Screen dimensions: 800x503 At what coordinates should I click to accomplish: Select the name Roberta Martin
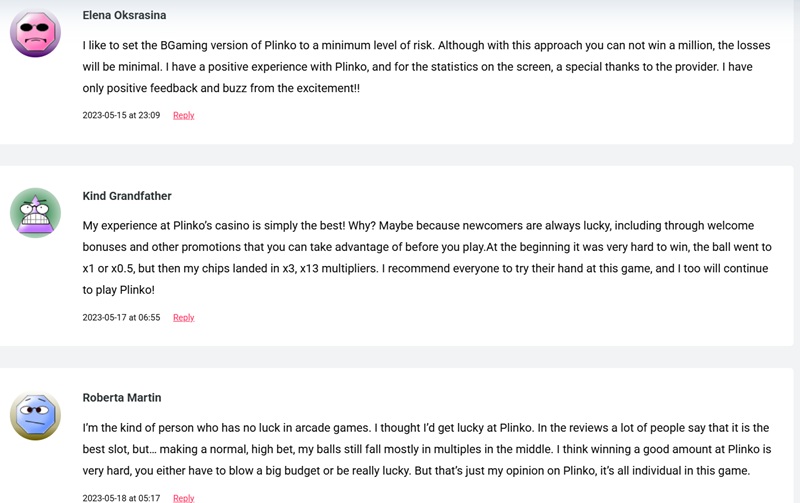point(122,397)
